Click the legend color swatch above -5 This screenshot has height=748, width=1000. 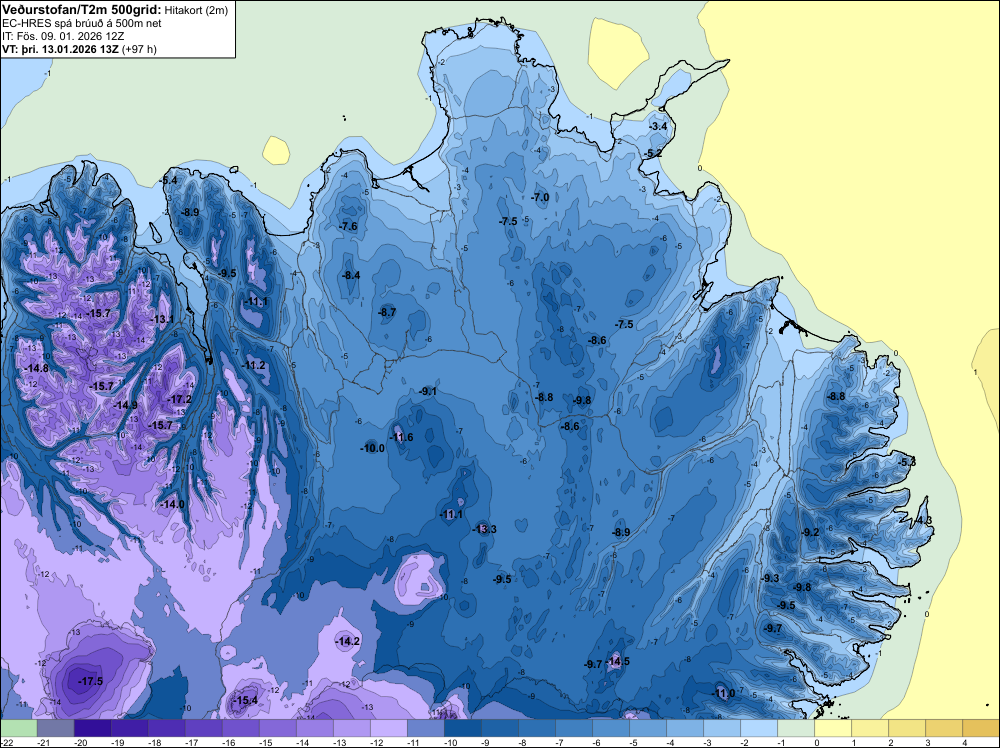tap(647, 728)
